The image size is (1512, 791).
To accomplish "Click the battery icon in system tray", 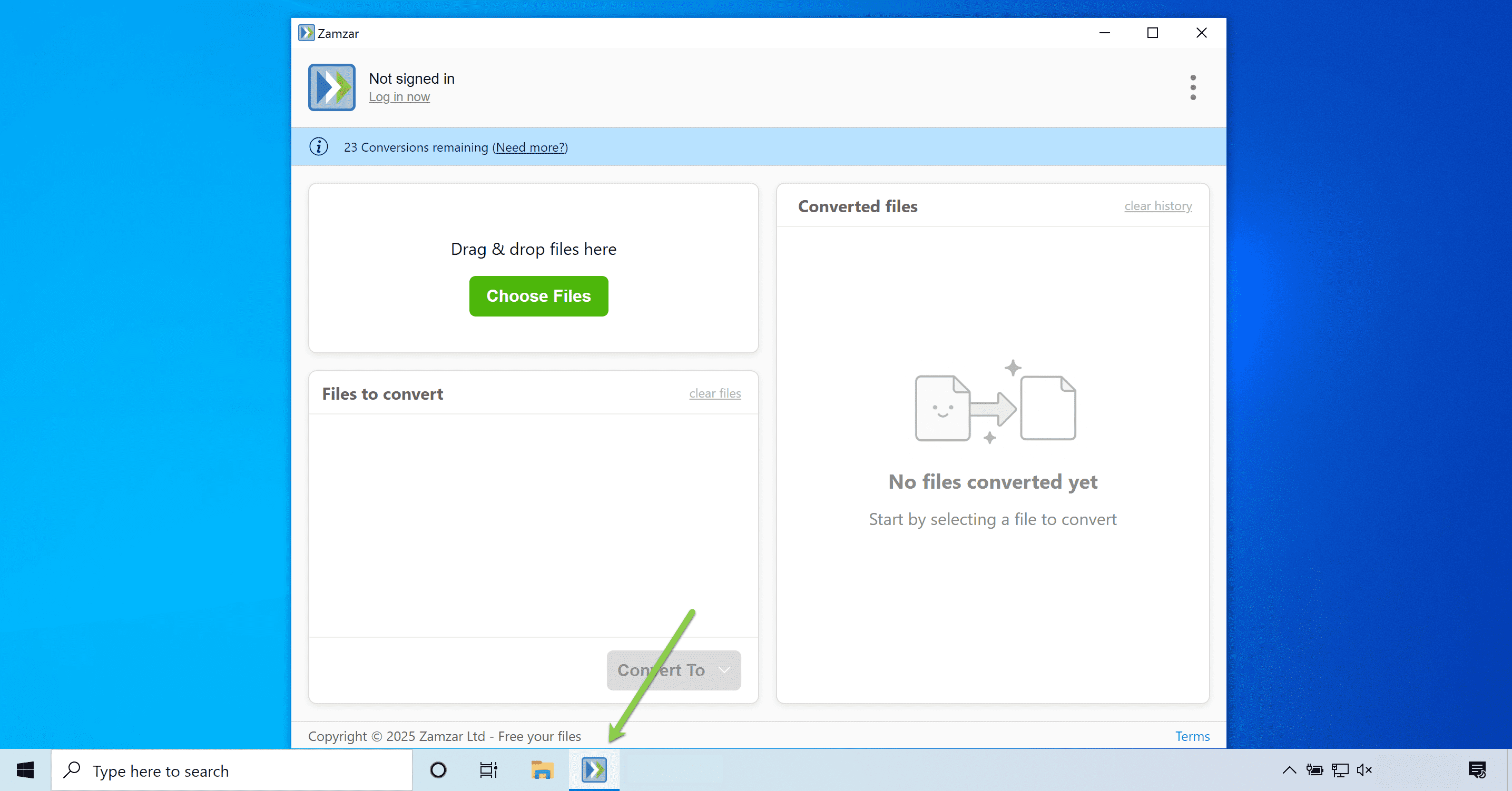I will click(1315, 770).
